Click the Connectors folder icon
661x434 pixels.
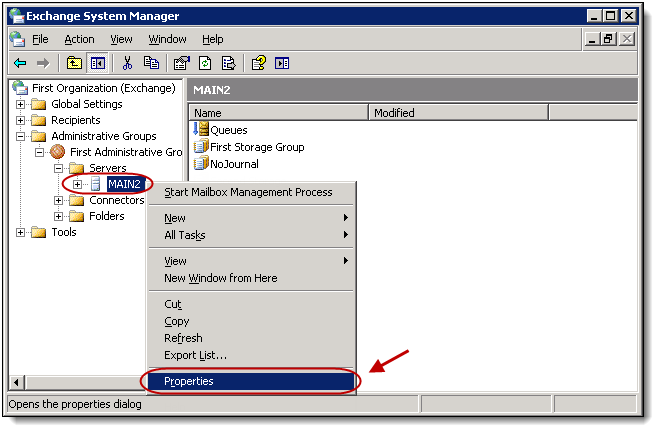[x=76, y=200]
